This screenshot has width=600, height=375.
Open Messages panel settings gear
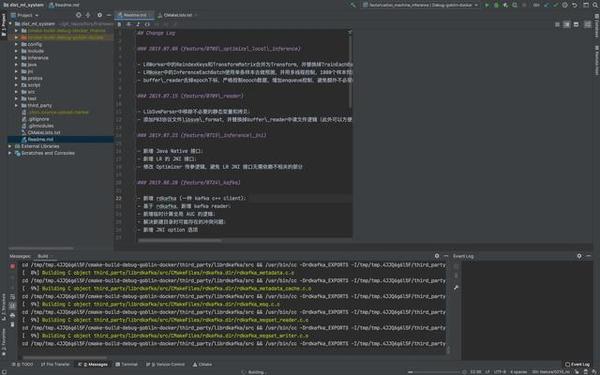[x=437, y=256]
